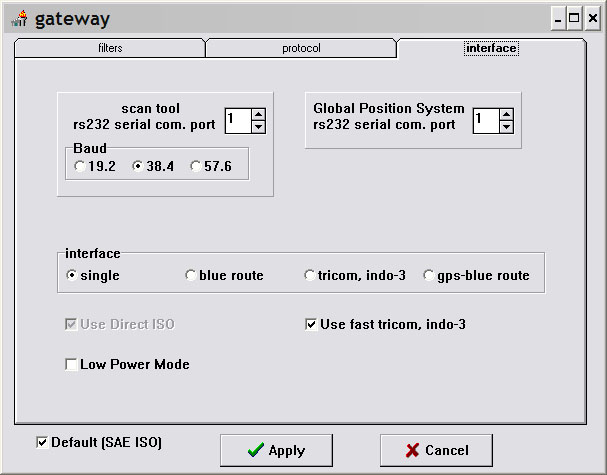This screenshot has height=475, width=607.
Task: Click the Apply button
Action: click(276, 450)
